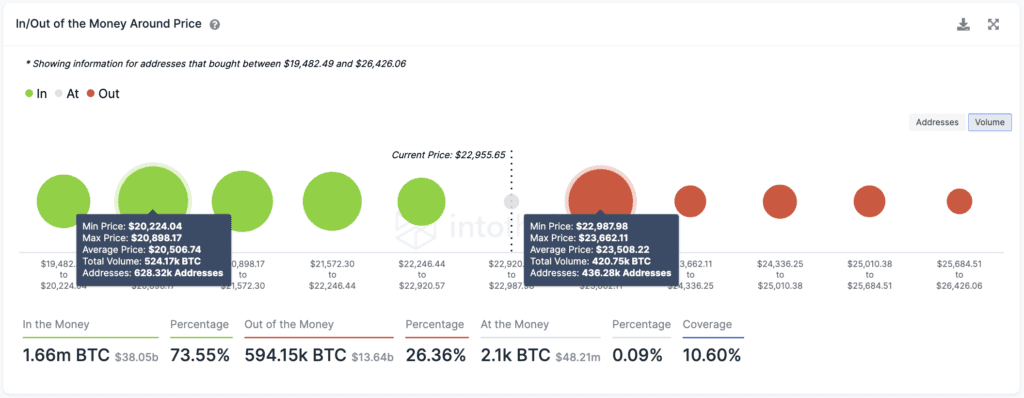This screenshot has width=1024, height=398.
Task: Click the red bubble above $24,336.25 range
Action: [780, 201]
